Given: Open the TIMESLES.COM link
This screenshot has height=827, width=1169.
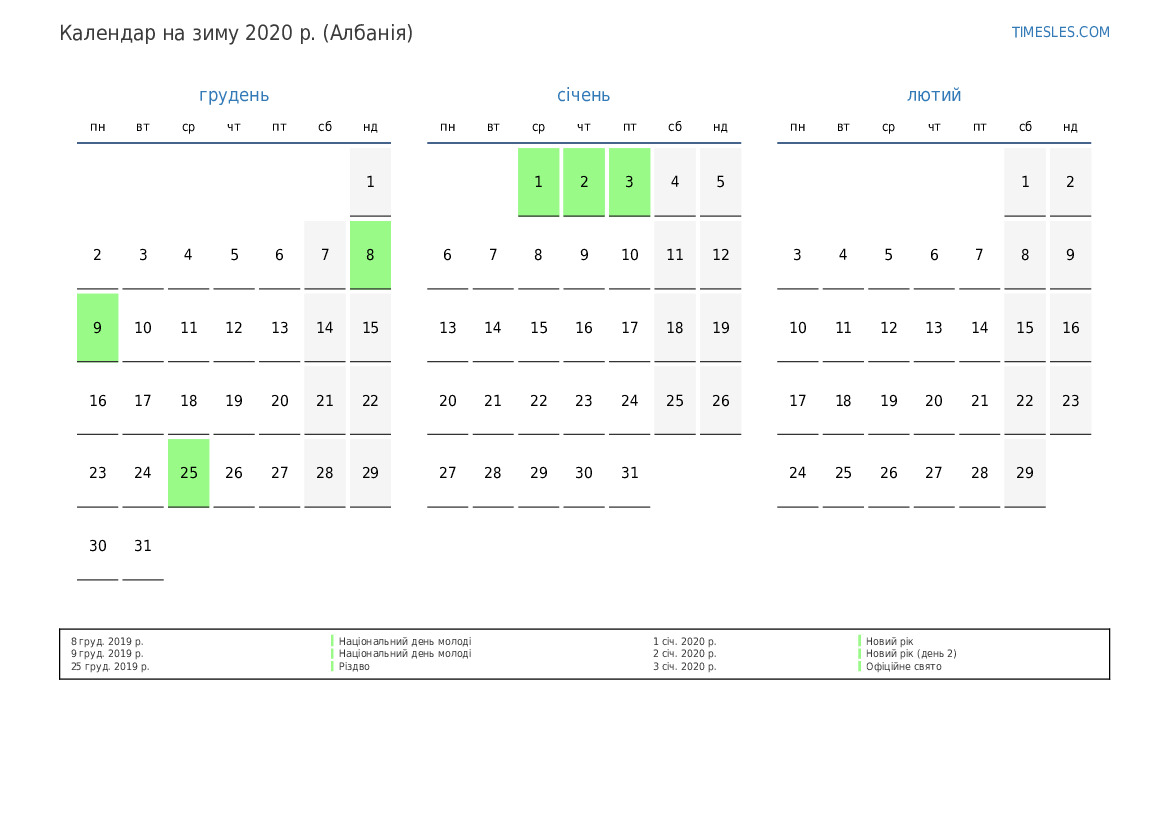Looking at the screenshot, I should click(1060, 32).
